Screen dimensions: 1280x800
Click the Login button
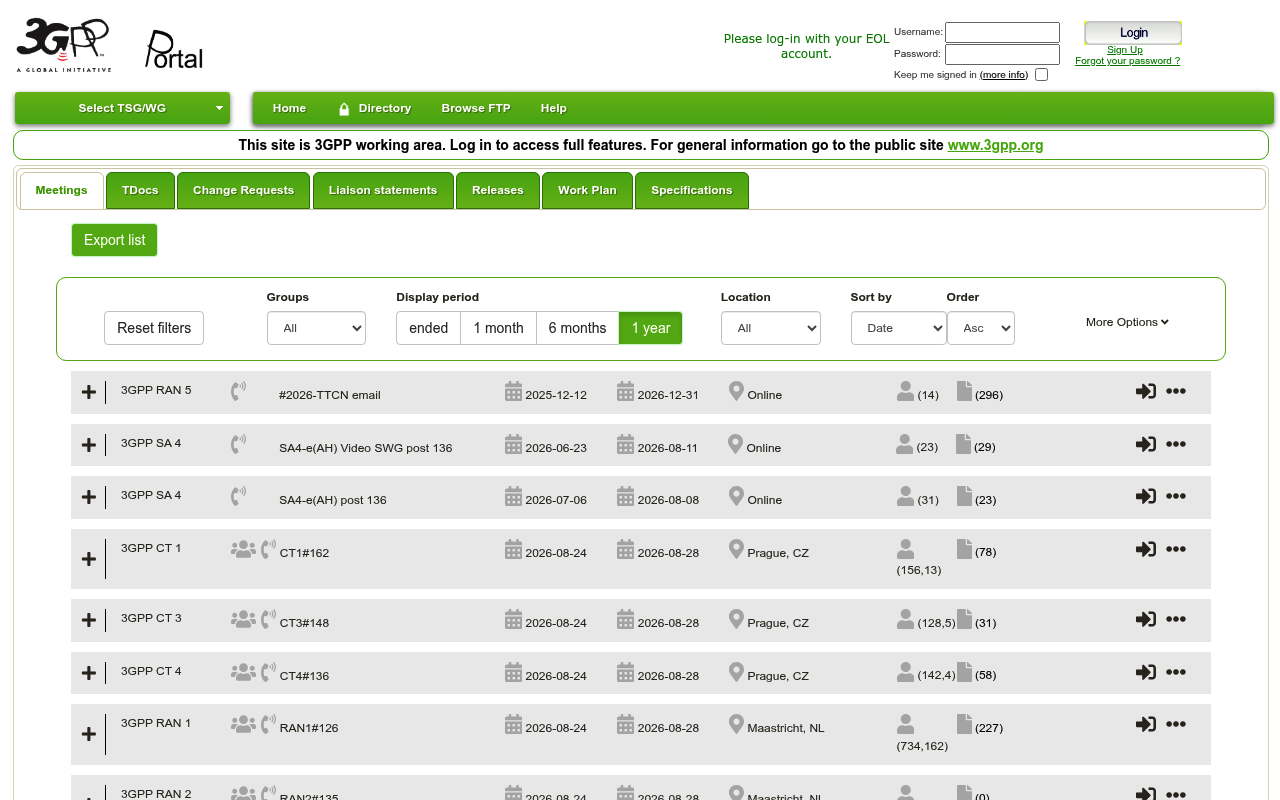coord(1133,33)
